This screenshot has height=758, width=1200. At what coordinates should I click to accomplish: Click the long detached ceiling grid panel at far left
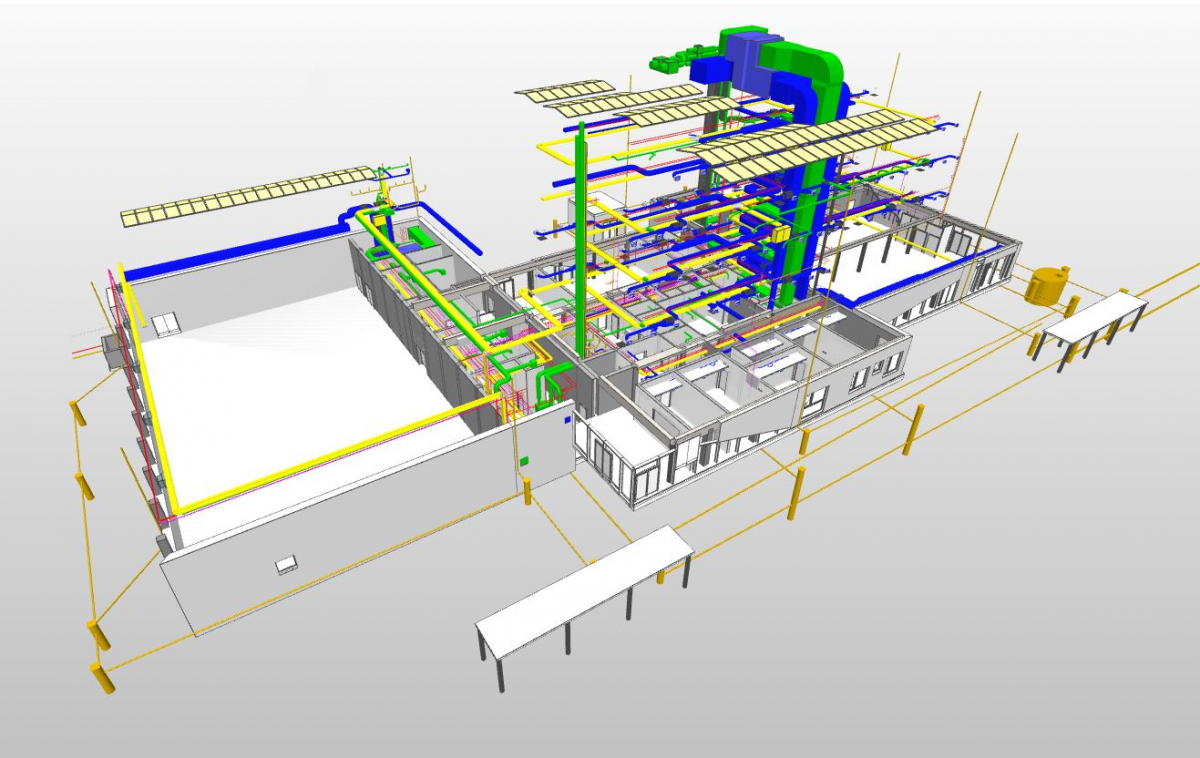coord(245,196)
